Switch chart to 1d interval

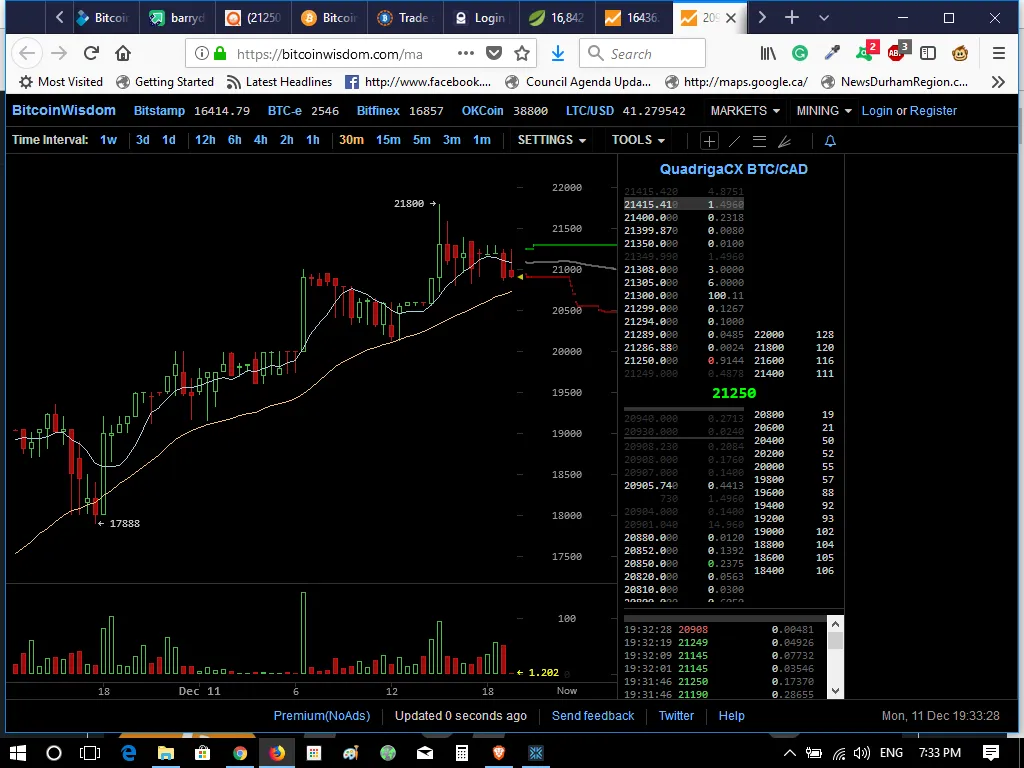pyautogui.click(x=168, y=140)
